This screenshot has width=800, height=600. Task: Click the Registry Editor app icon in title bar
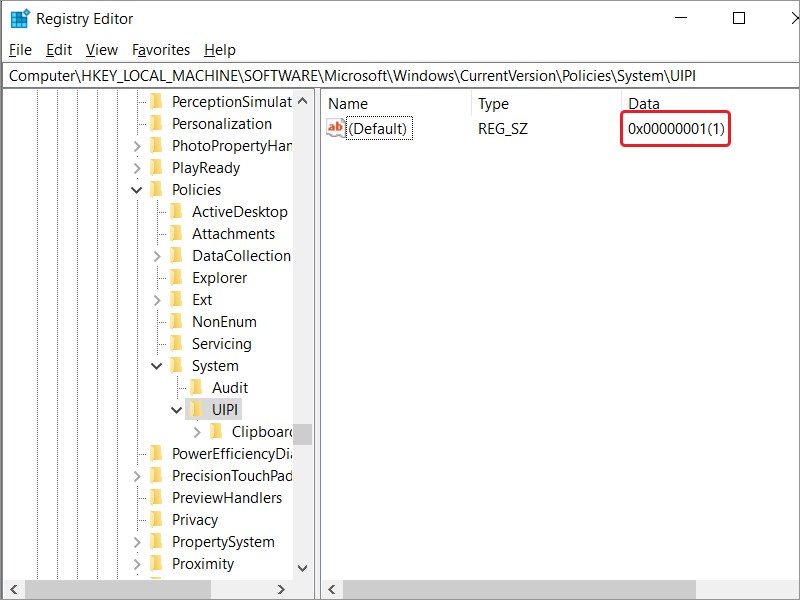click(20, 19)
